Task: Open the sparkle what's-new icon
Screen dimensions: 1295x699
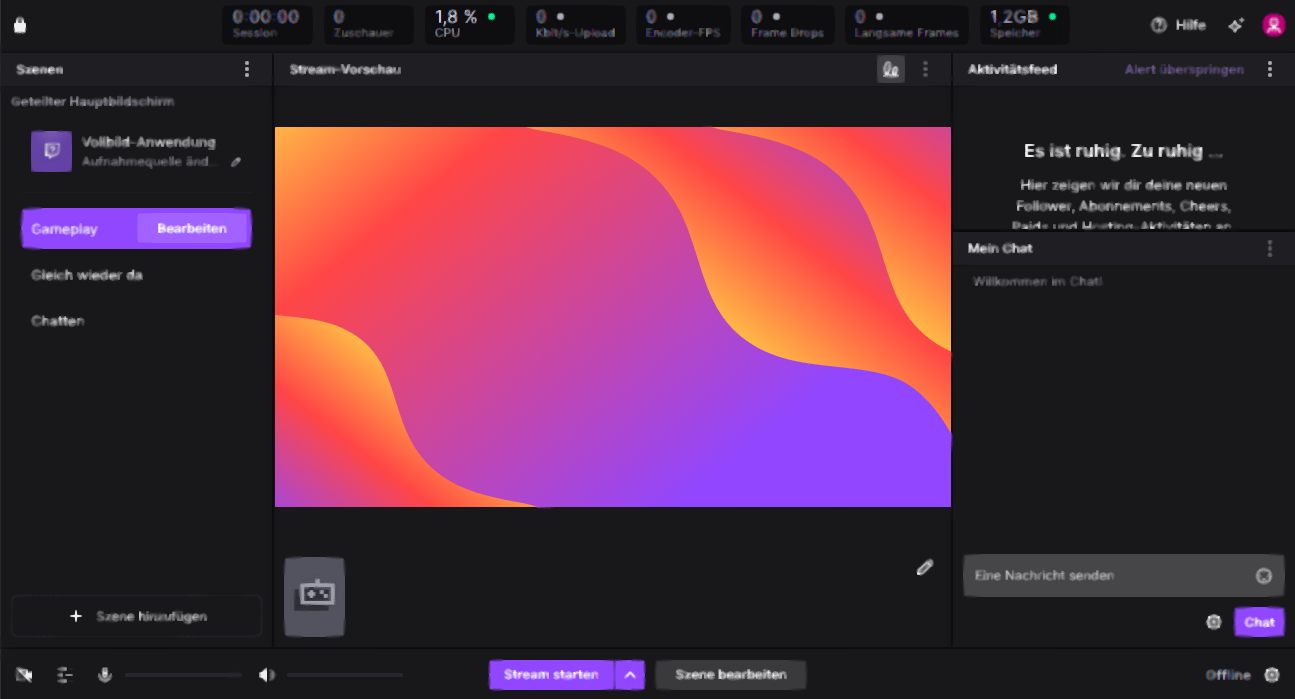Action: click(x=1236, y=26)
